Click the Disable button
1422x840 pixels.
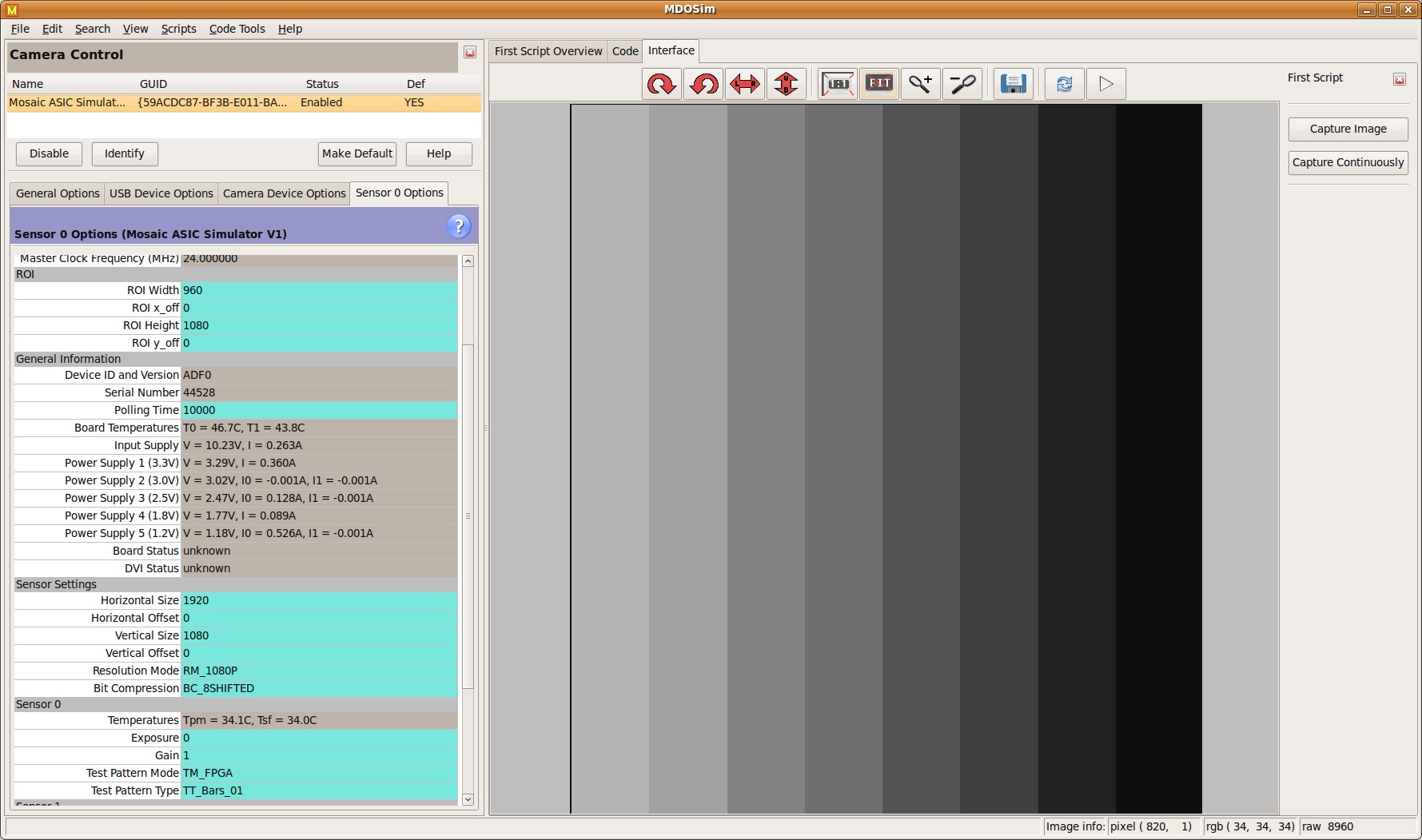[49, 153]
